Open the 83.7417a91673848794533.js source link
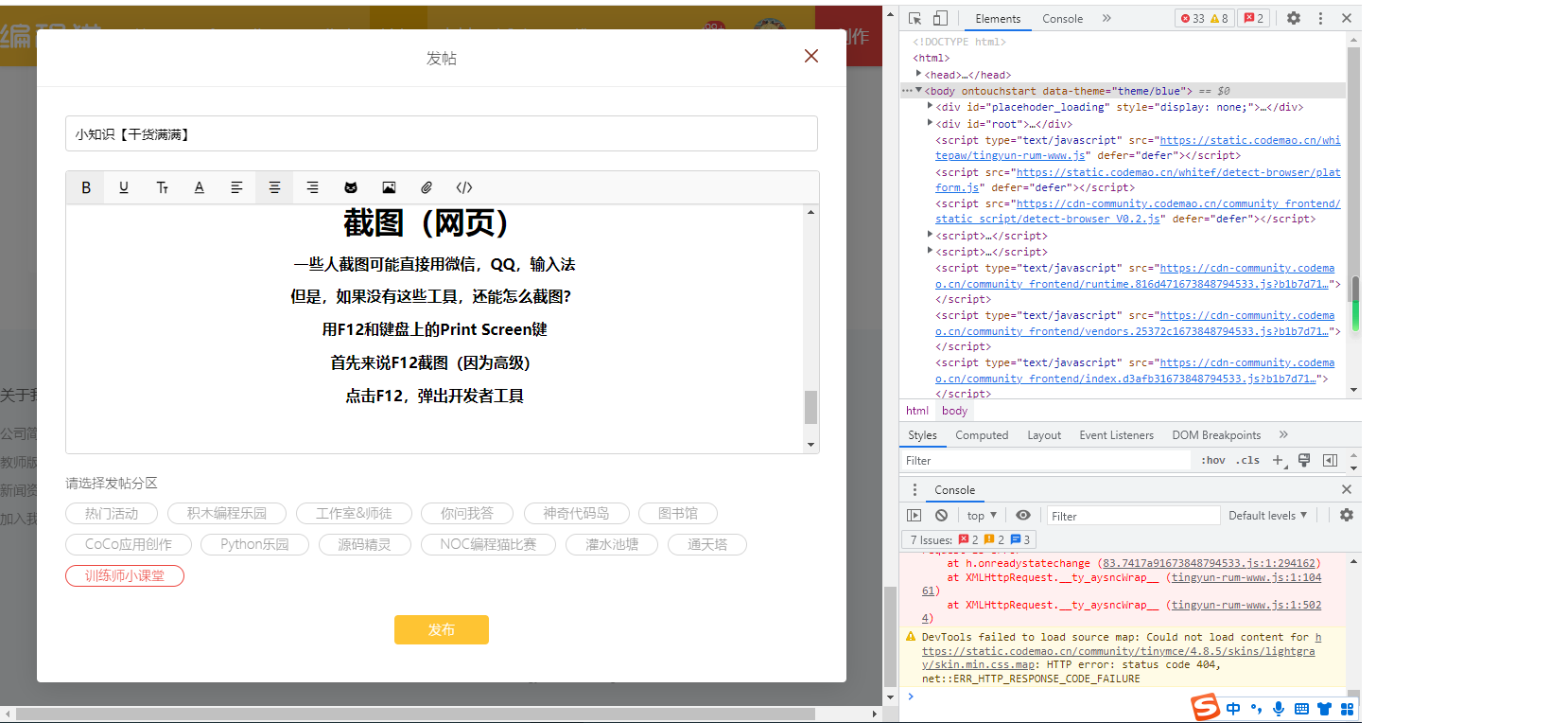 click(1210, 563)
